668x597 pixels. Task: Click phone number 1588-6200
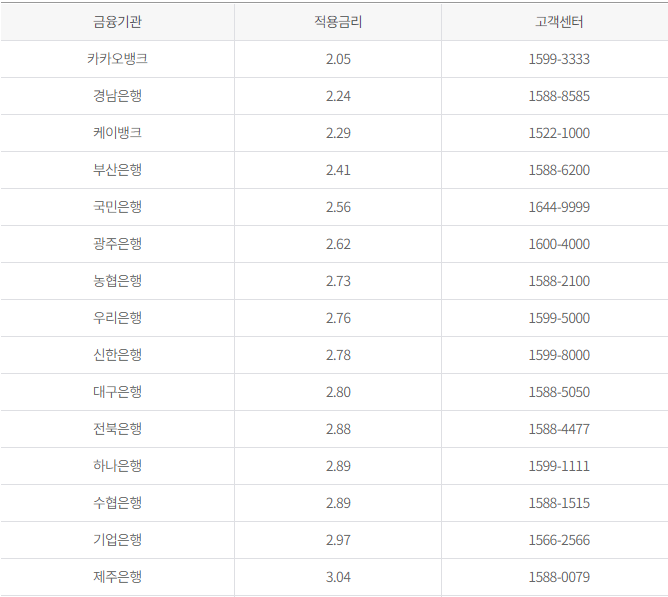click(x=559, y=170)
